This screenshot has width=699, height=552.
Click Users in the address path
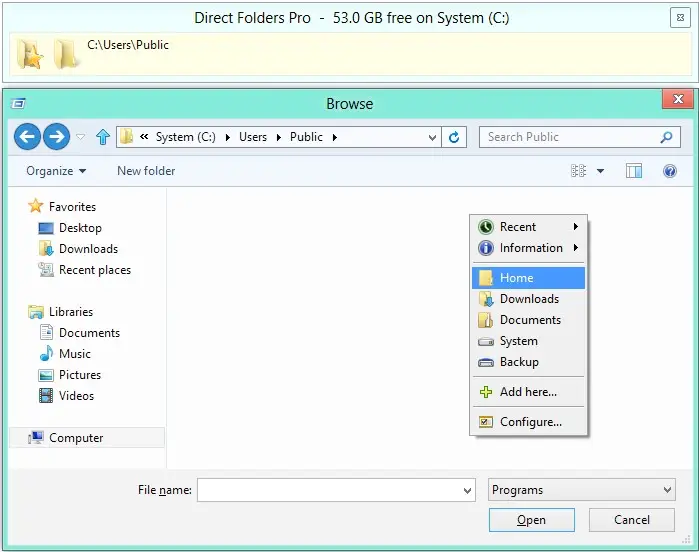[x=253, y=137]
